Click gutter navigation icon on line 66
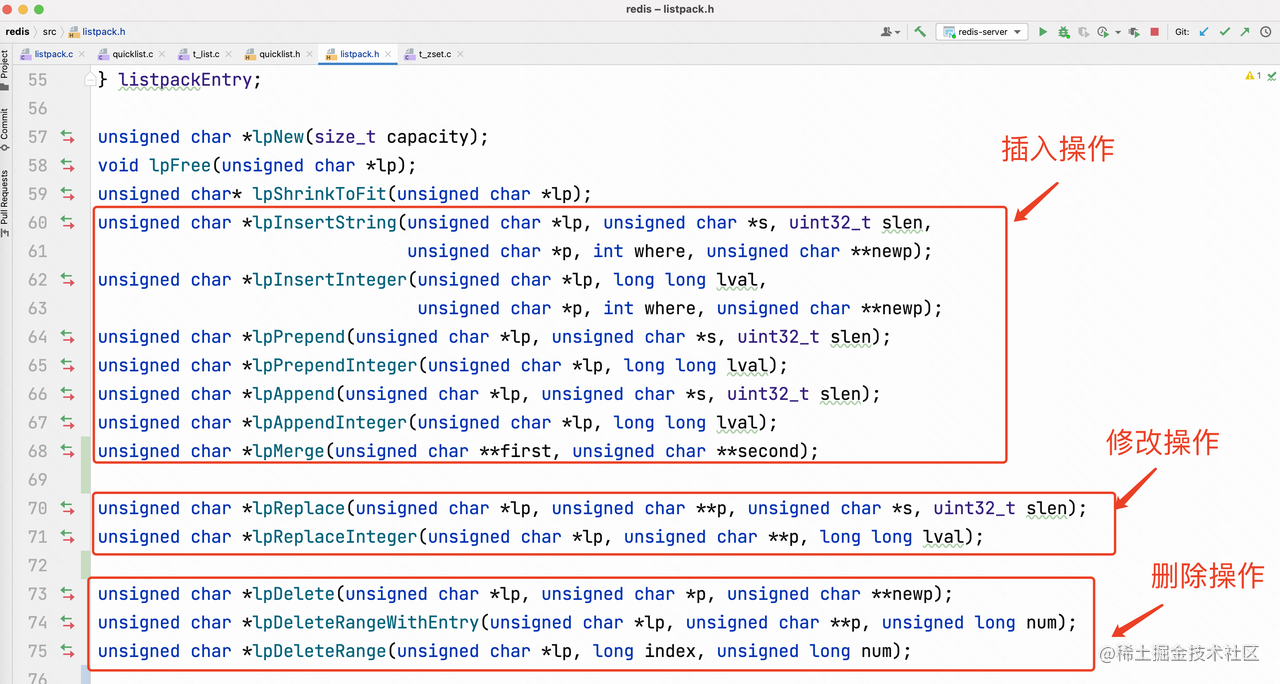The height and width of the screenshot is (684, 1280). coord(68,394)
